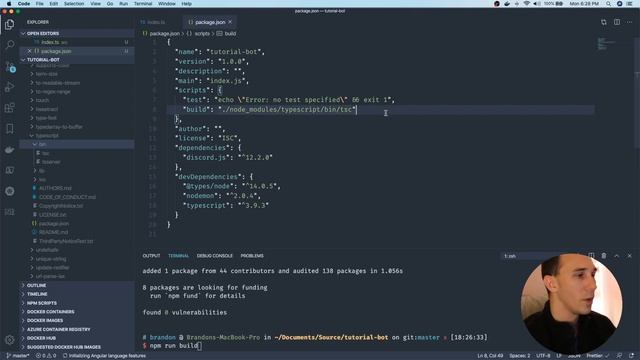640x360 pixels.
Task: Expand the Docker Containers section
Action: click(77, 312)
